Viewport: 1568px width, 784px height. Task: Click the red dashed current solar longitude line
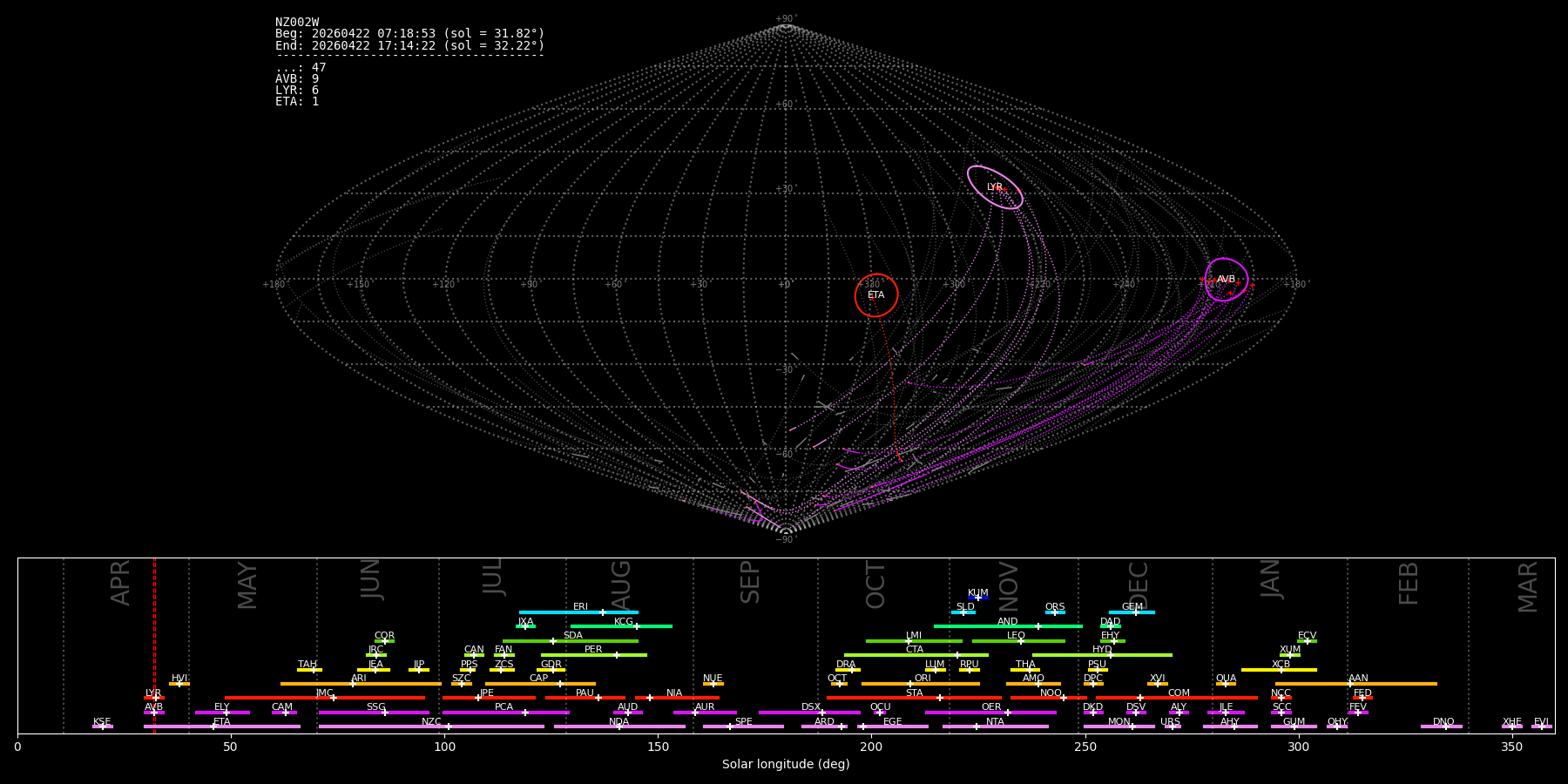click(x=155, y=645)
